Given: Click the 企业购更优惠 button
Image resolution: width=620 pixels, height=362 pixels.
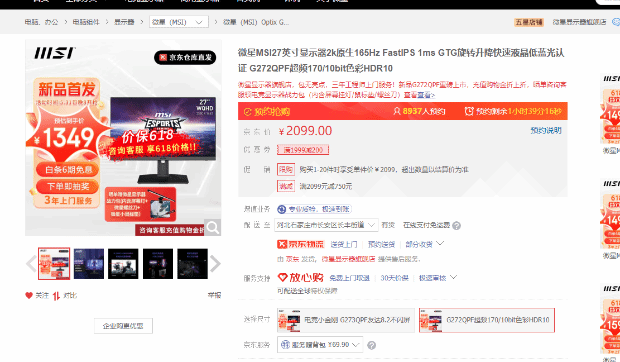Looking at the screenshot, I should 123,326.
